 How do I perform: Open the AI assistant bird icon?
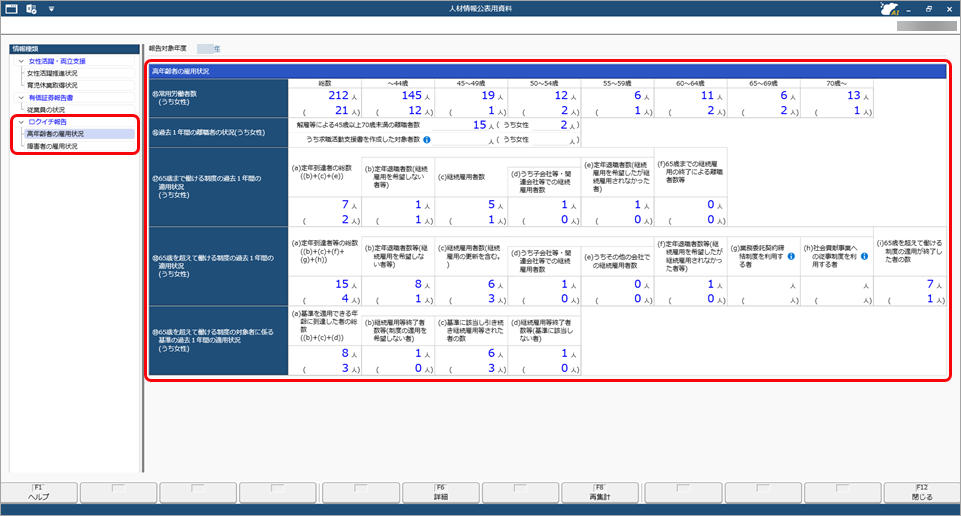point(889,9)
